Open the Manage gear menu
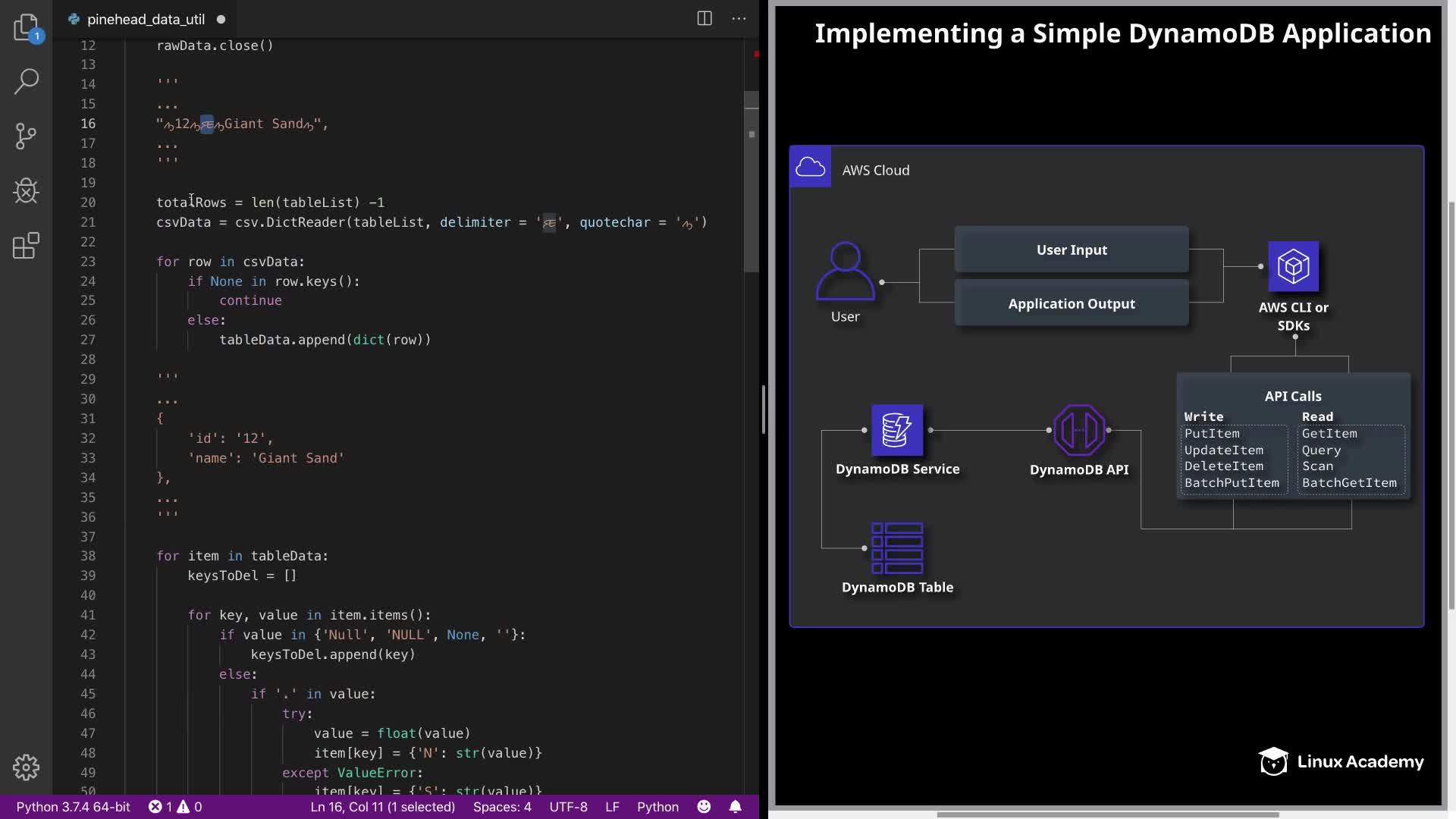1456x819 pixels. coord(26,767)
